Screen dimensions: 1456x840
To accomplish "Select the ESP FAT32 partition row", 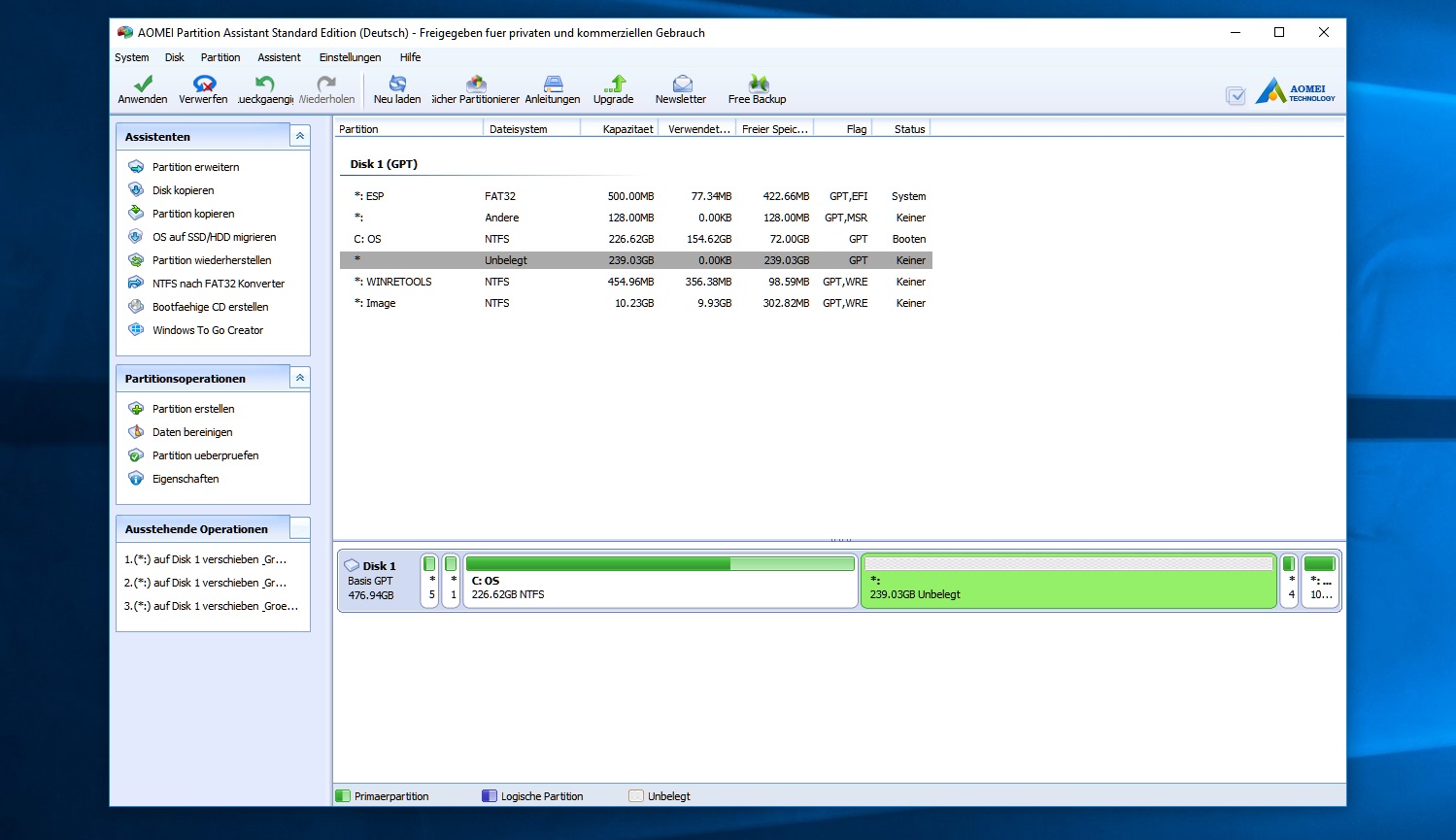I will click(x=636, y=196).
